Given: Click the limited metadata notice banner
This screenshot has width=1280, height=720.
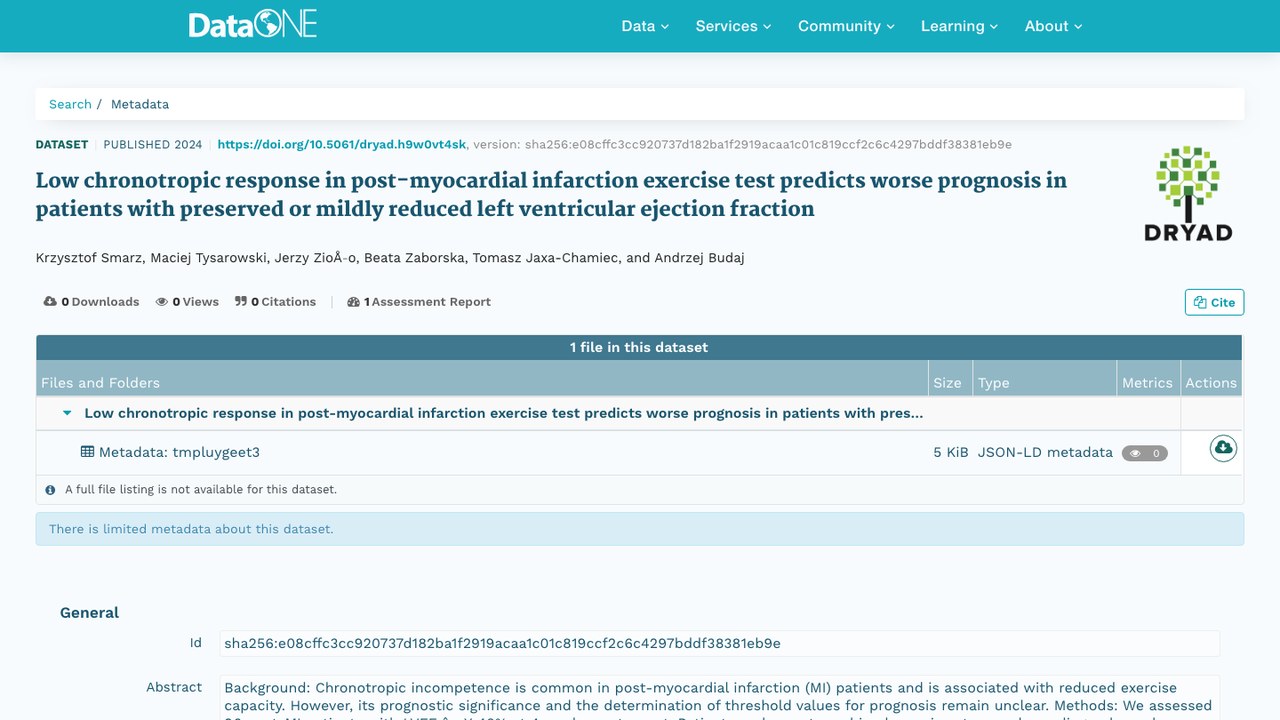Looking at the screenshot, I should 640,529.
